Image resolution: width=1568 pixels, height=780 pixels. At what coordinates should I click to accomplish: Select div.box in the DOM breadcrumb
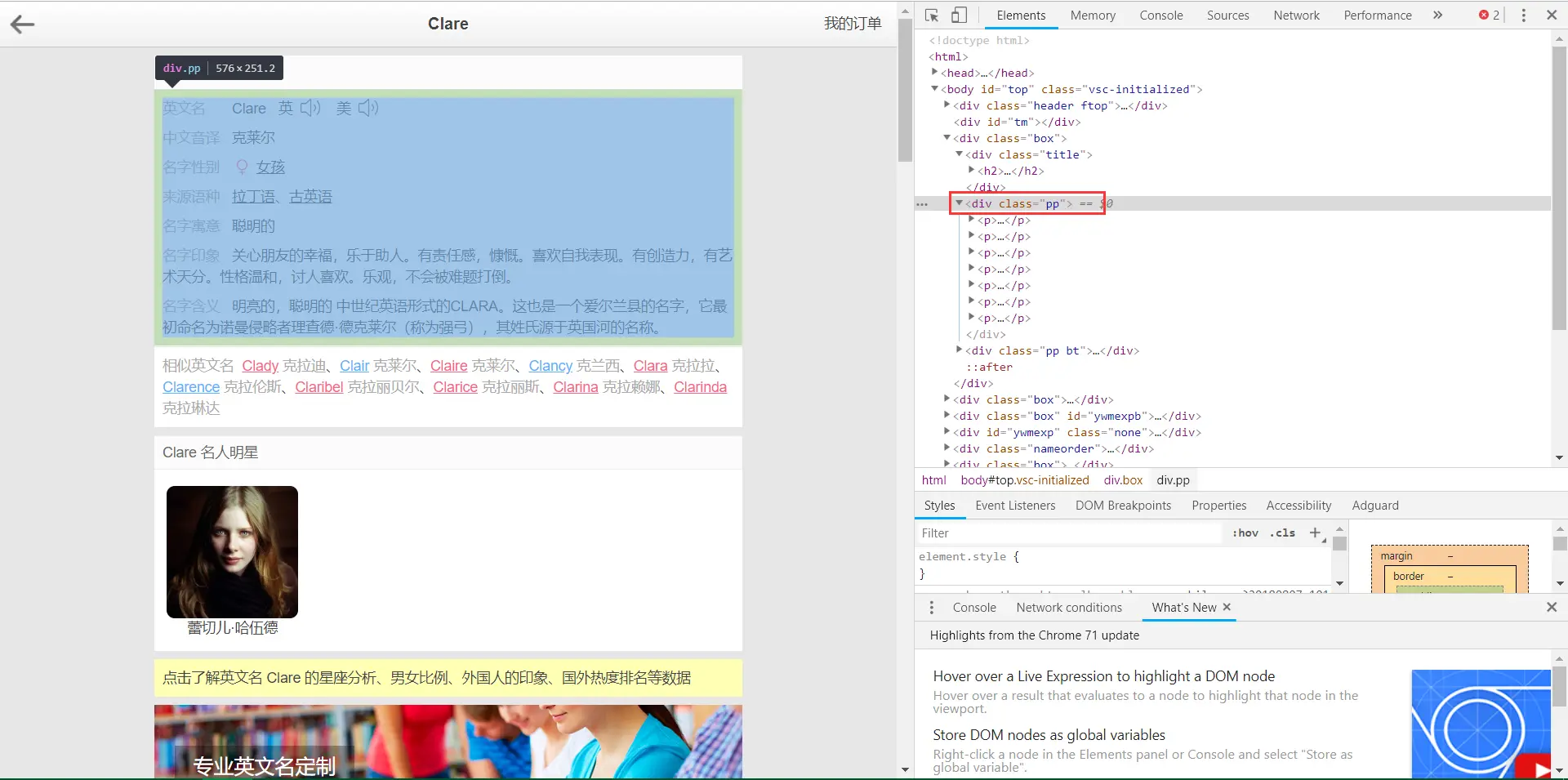[x=1123, y=480]
